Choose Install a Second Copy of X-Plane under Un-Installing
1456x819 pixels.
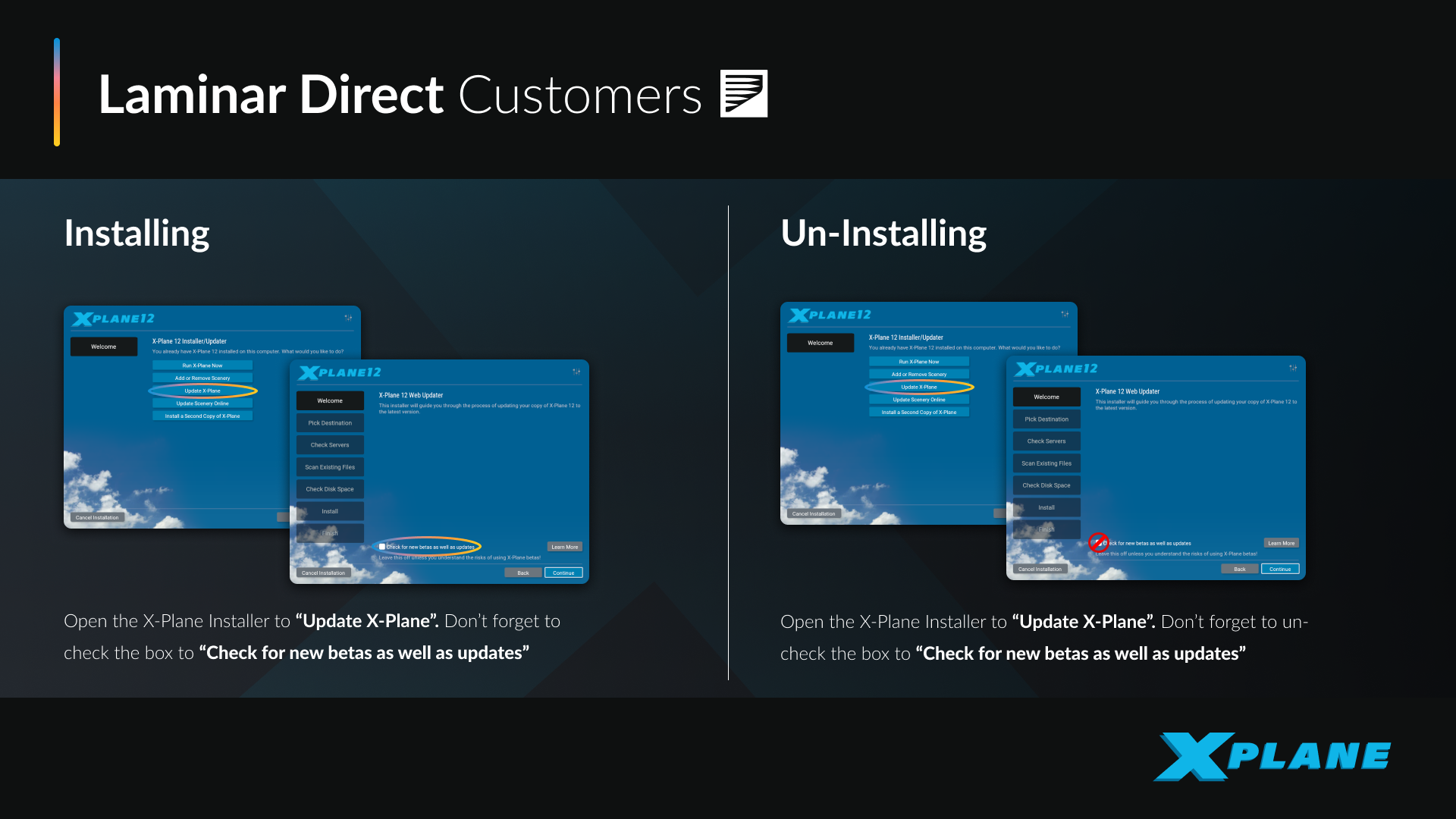pos(918,413)
